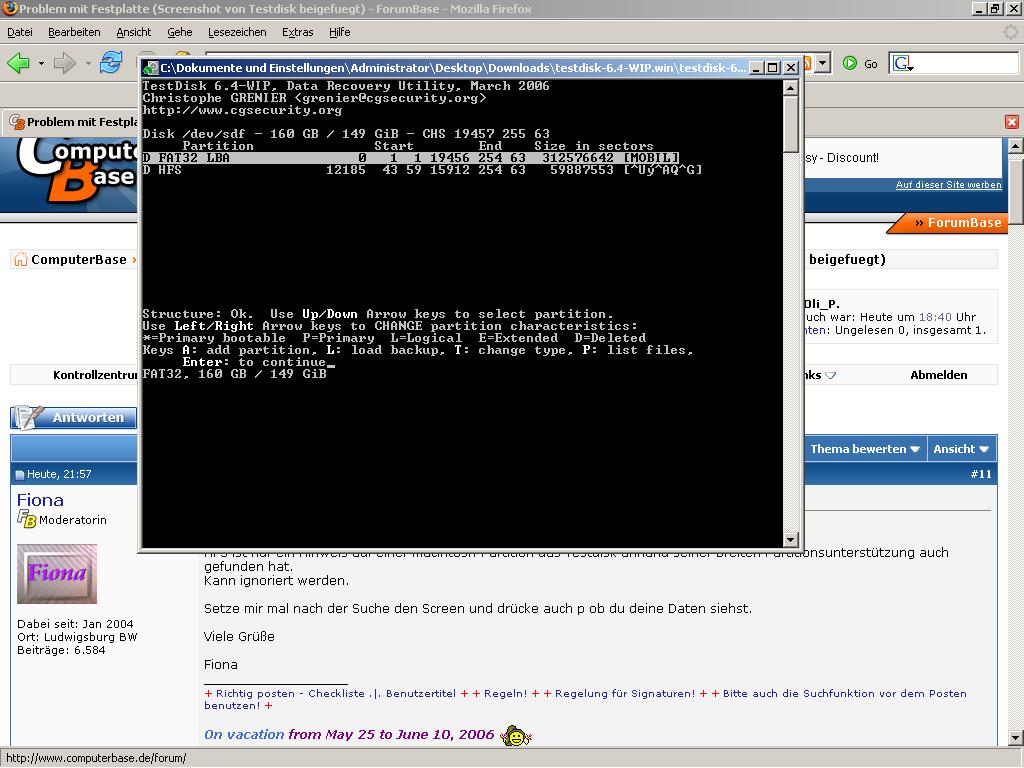
Task: Open Fiona's user profile name link
Action: coord(40,500)
